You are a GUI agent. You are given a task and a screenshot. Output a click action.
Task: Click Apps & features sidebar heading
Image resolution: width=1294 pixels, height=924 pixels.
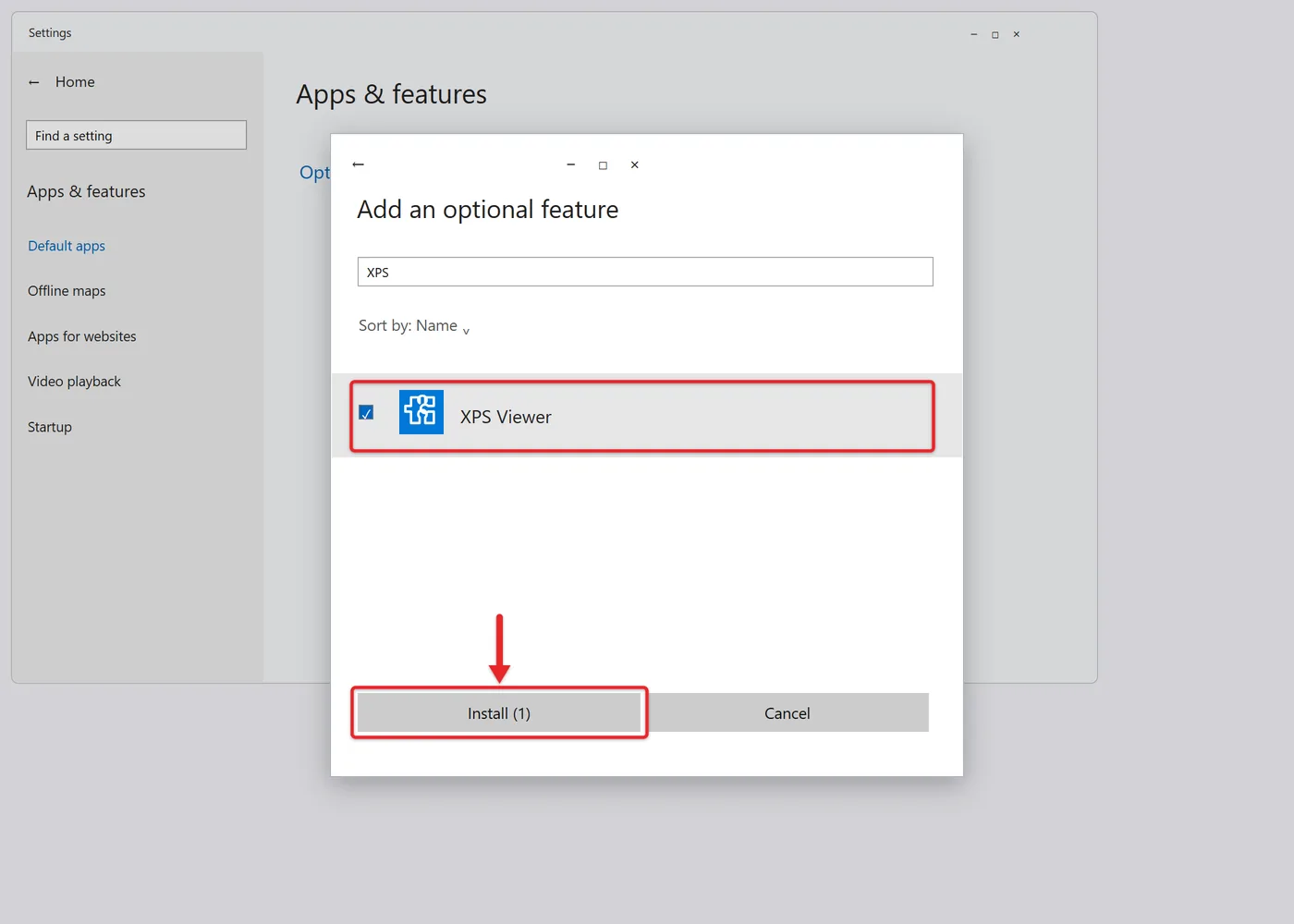[x=86, y=191]
